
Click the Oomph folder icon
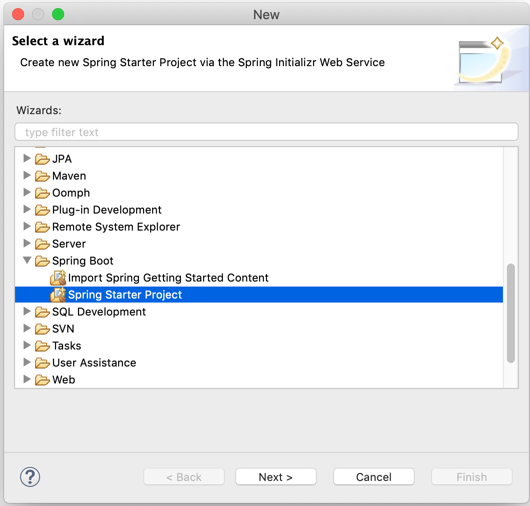click(42, 193)
